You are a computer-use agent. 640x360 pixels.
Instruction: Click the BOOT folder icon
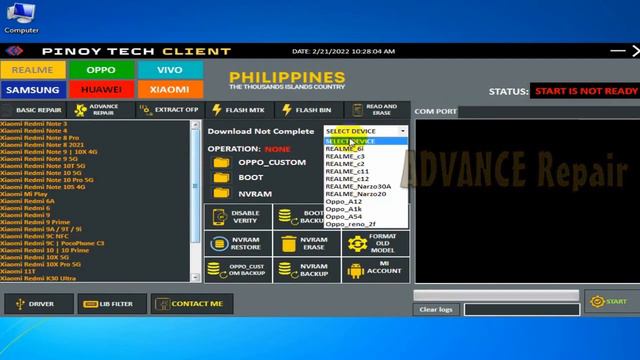[x=221, y=178]
